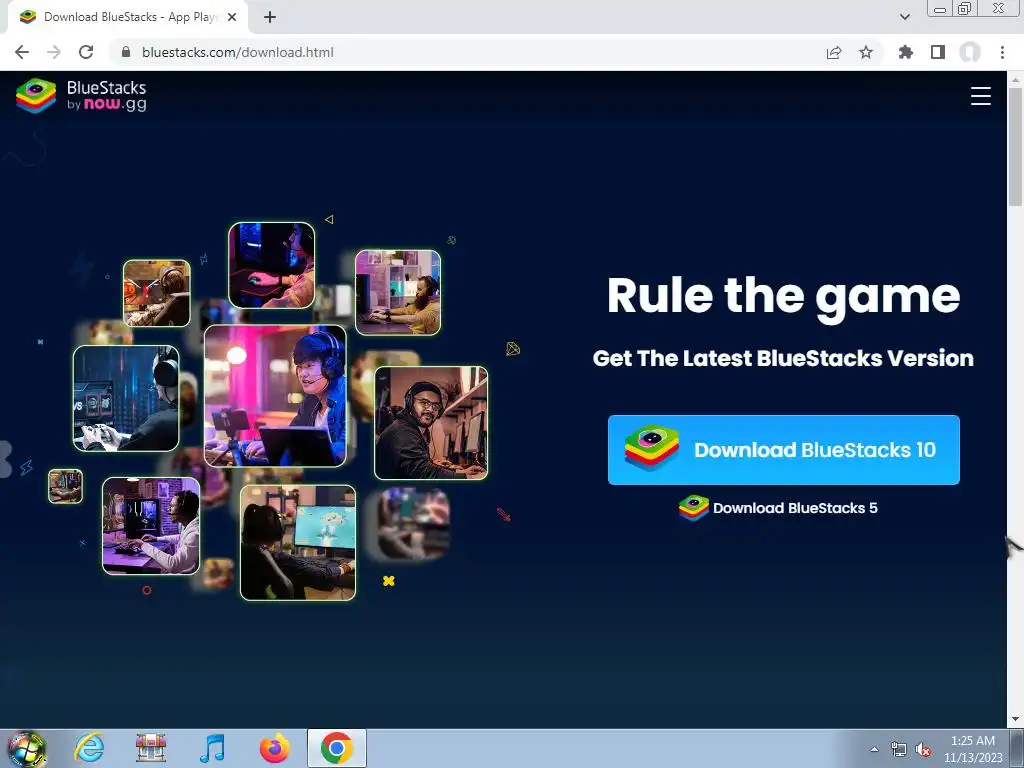The image size is (1024, 768).
Task: Launch Internet Explorer from the taskbar
Action: [89, 748]
